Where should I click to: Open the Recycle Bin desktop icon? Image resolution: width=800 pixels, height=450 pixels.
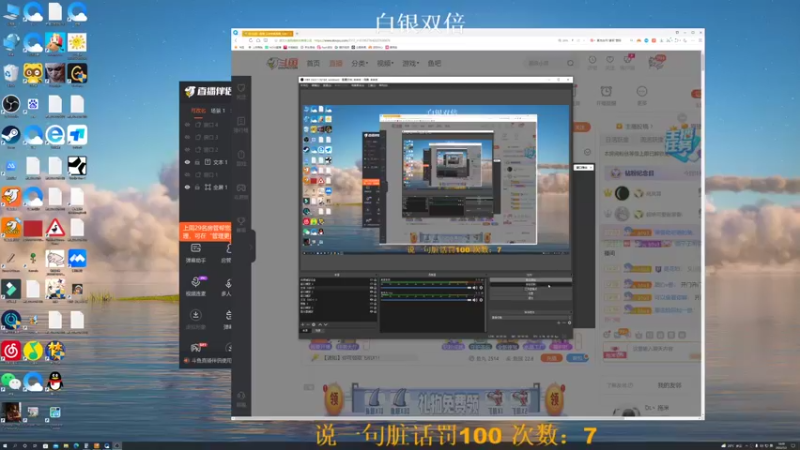click(11, 73)
